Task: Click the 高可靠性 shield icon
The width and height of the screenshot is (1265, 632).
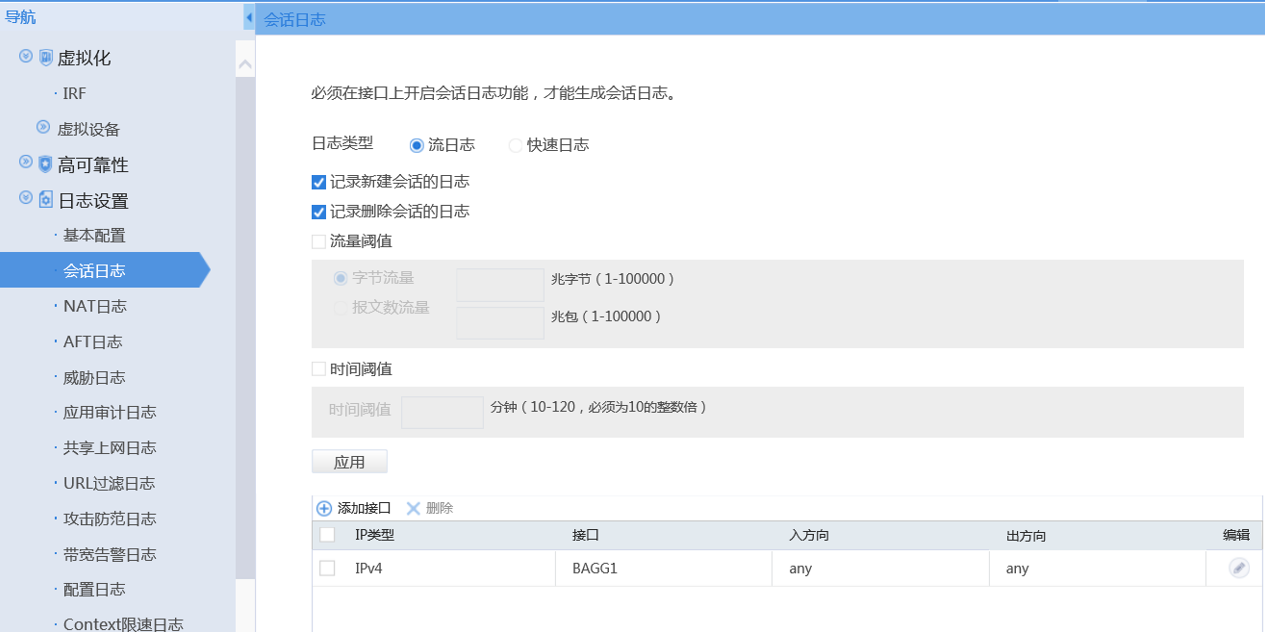Action: [46, 164]
